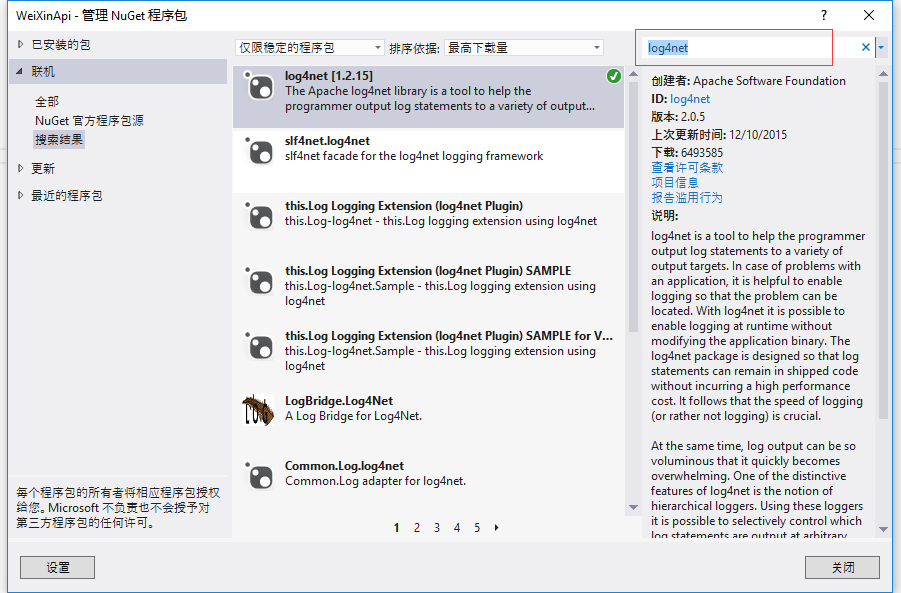Click the Common.Log.log4net package icon
This screenshot has width=901, height=593.
[x=259, y=477]
